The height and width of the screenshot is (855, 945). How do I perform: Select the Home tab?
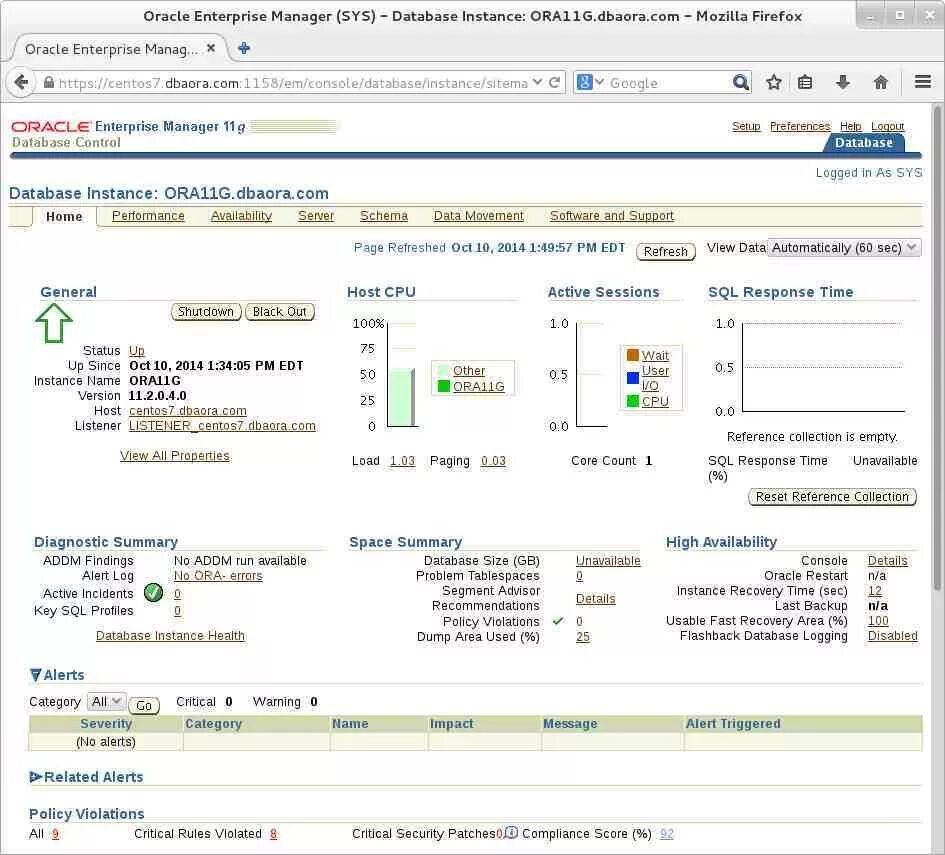[x=64, y=216]
